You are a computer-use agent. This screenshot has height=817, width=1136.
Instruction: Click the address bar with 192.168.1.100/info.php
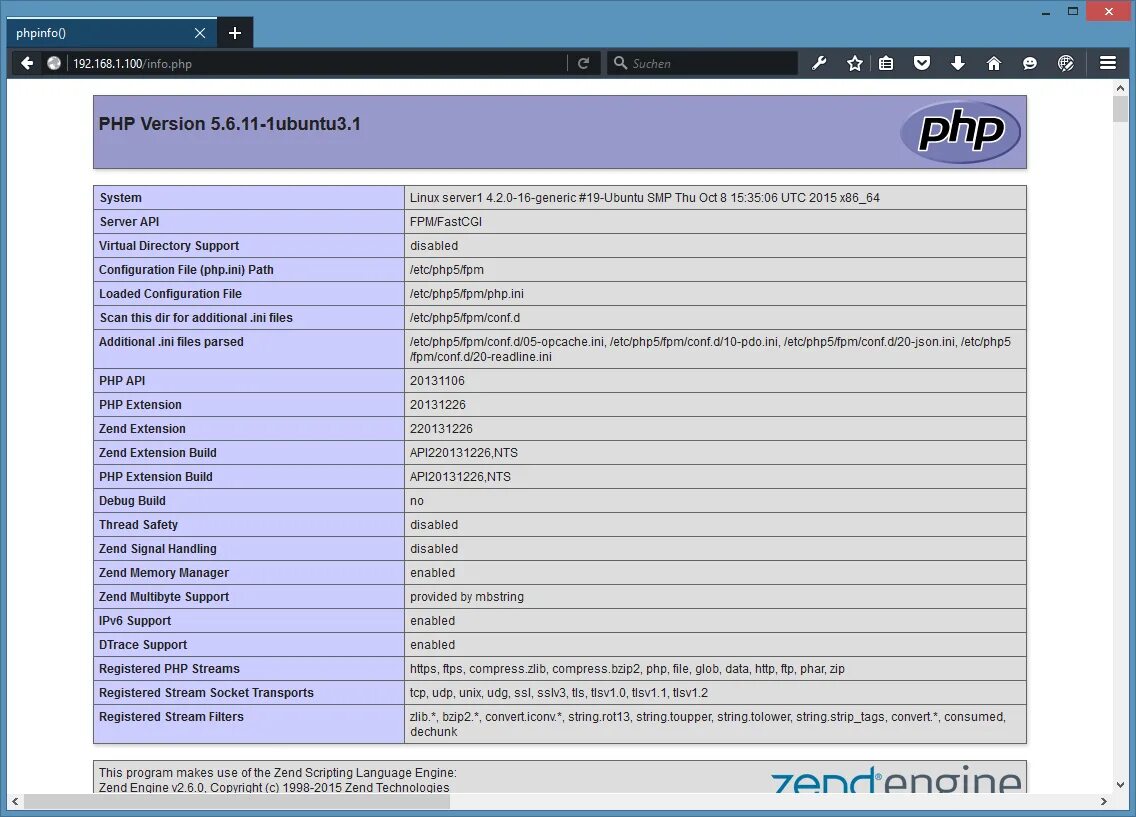click(x=315, y=63)
